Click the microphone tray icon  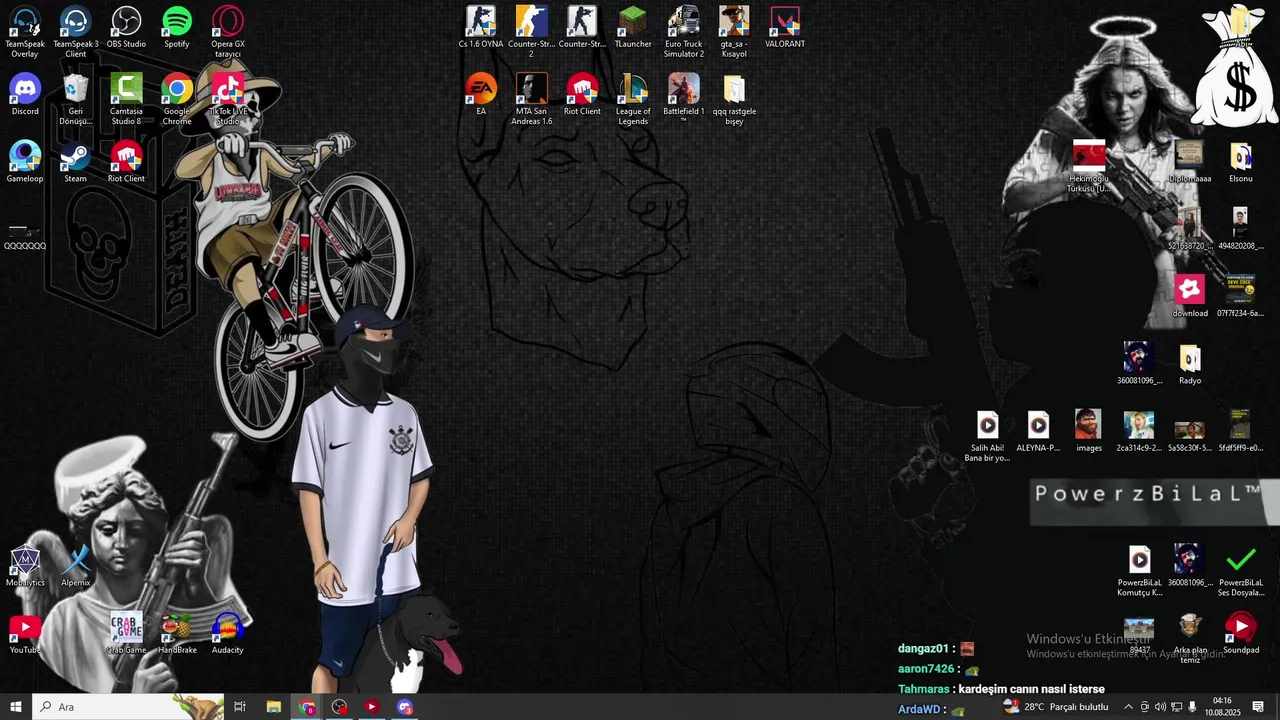click(1192, 707)
